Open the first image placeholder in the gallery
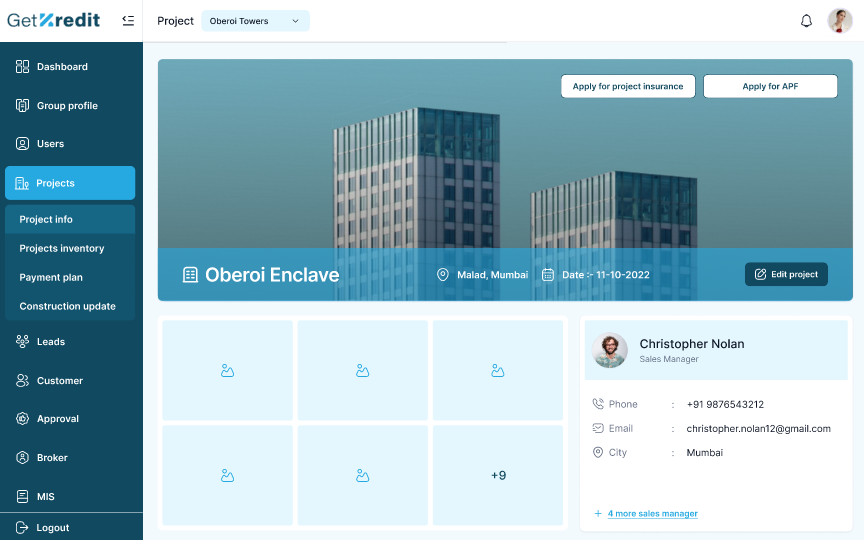This screenshot has width=864, height=540. point(228,370)
